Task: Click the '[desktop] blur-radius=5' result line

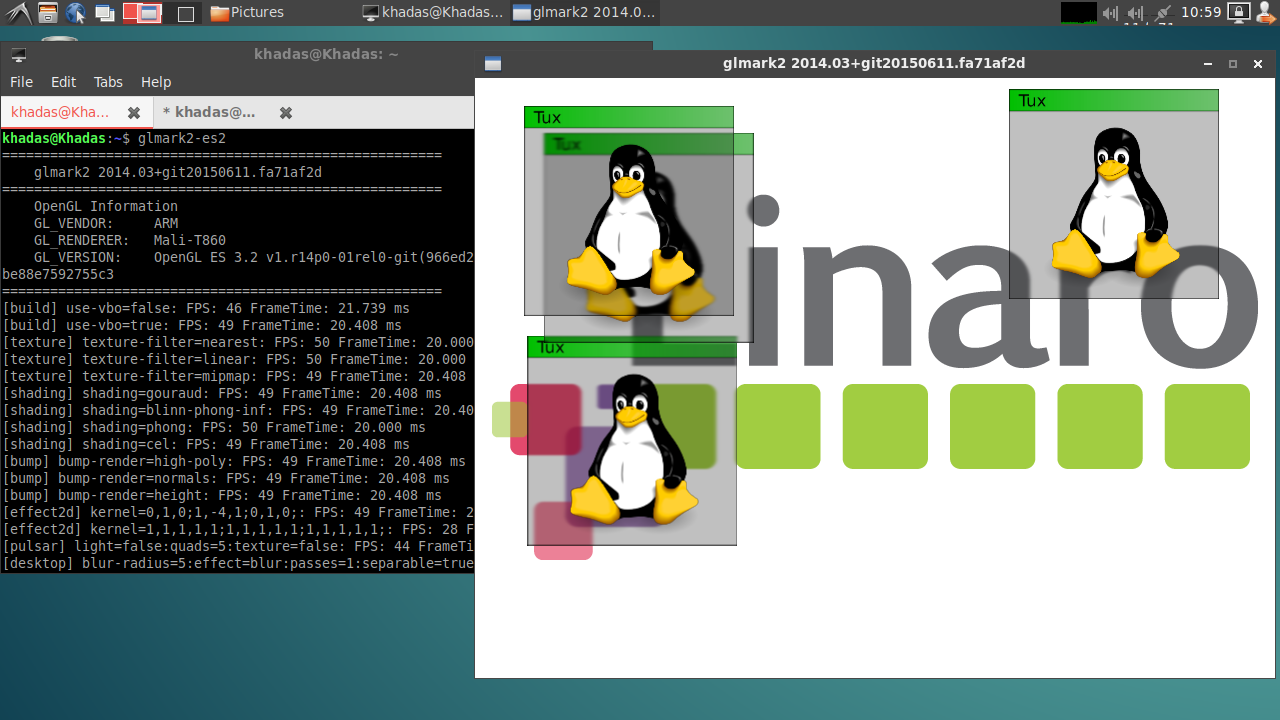Action: tap(238, 563)
